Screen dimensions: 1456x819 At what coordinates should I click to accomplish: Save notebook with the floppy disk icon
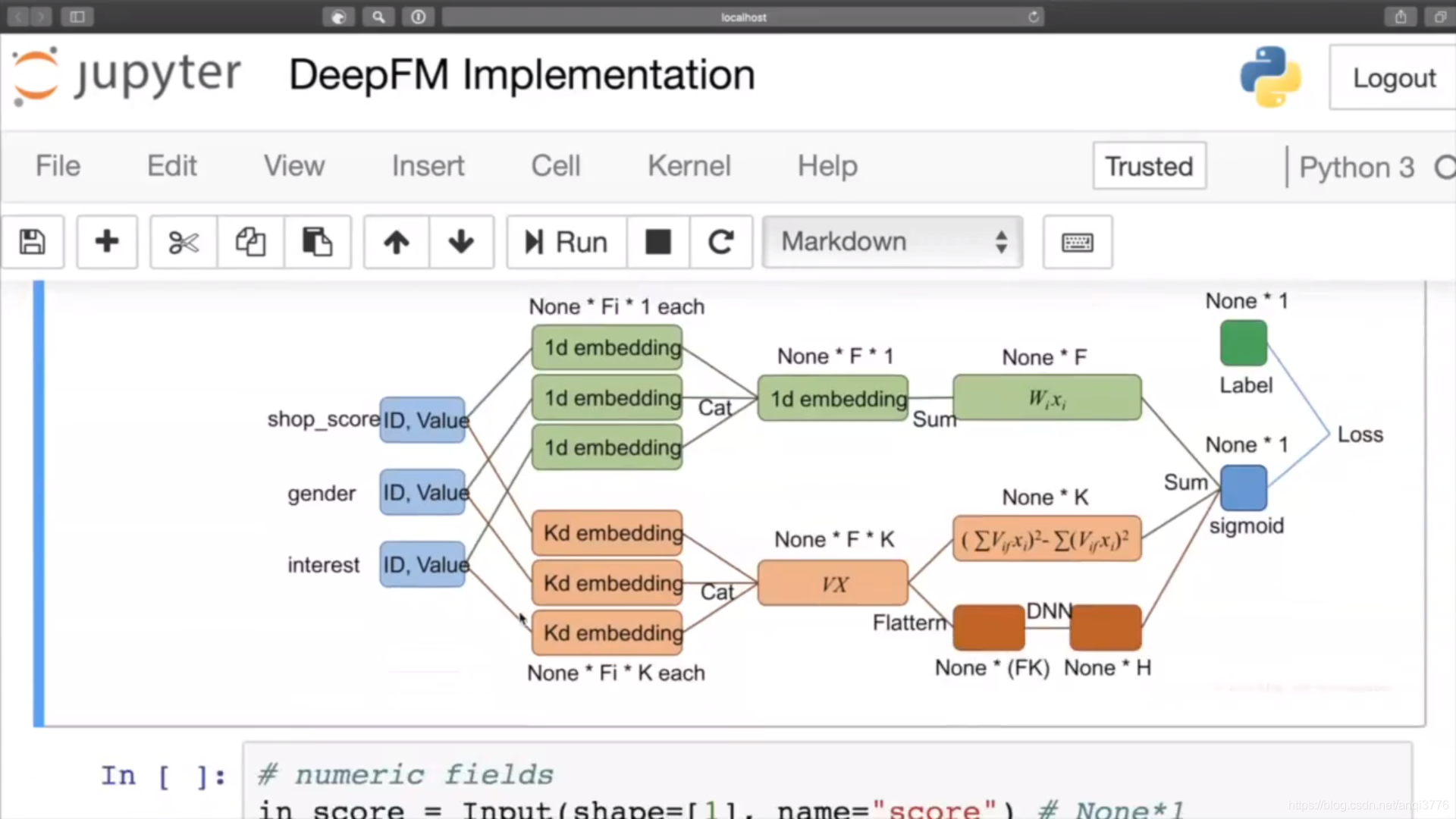[33, 242]
